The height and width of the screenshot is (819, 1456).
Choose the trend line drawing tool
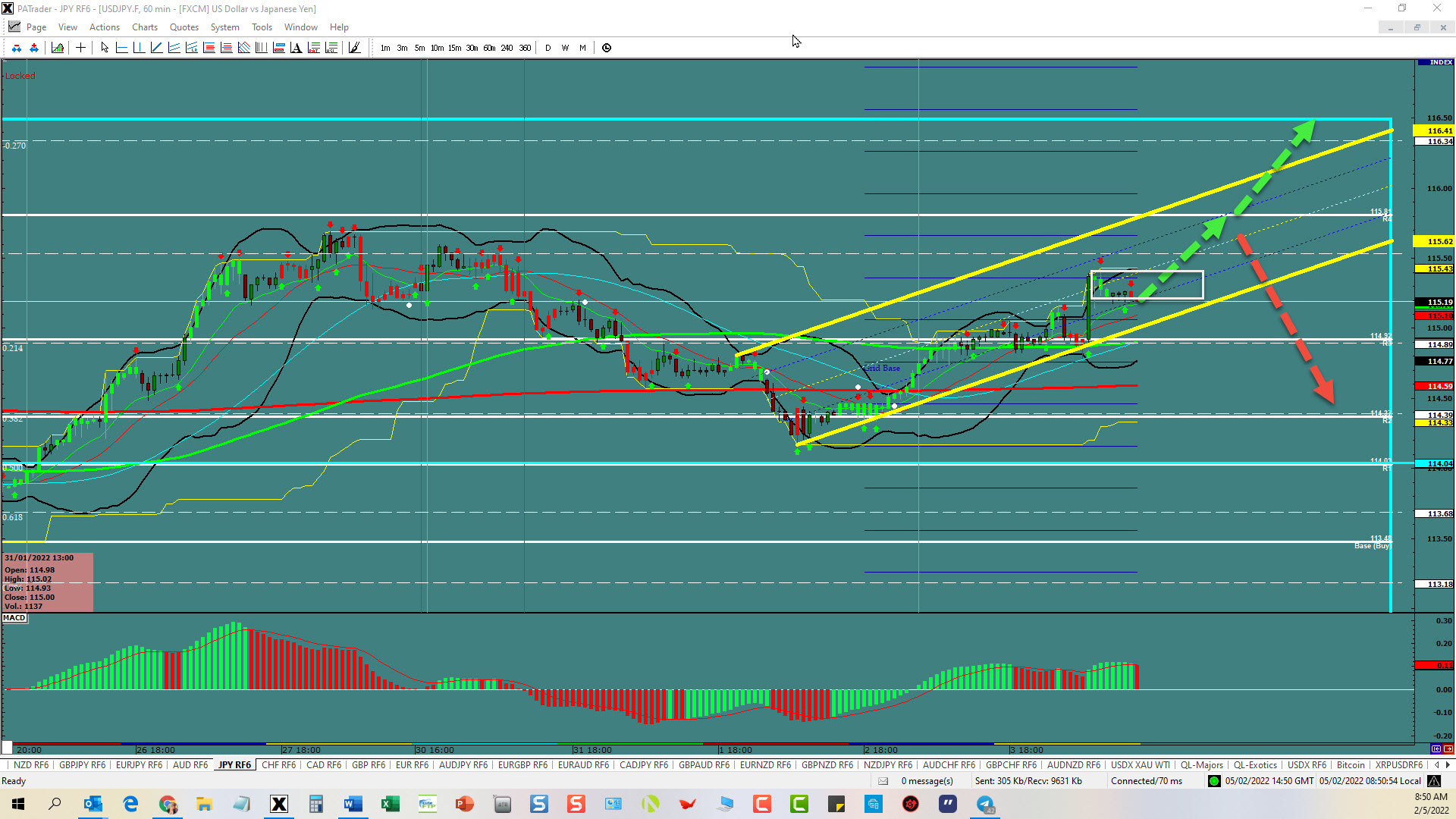pos(156,48)
